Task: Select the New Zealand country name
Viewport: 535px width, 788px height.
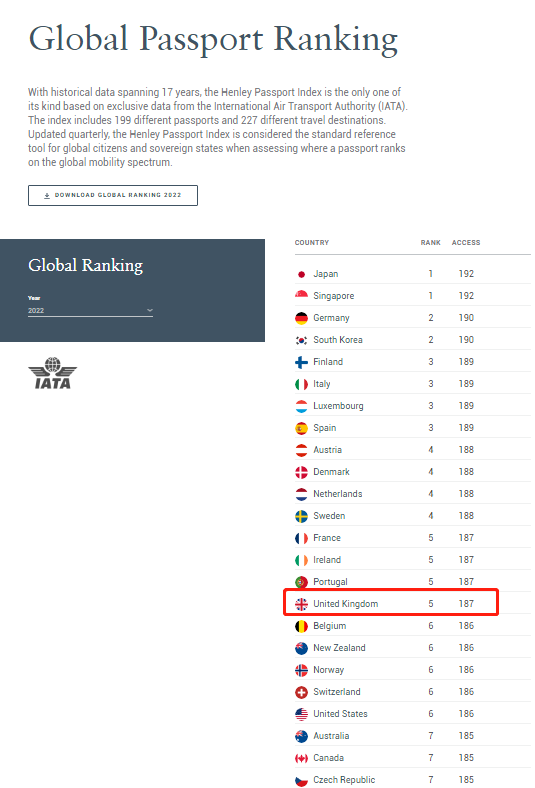Action: pos(339,648)
